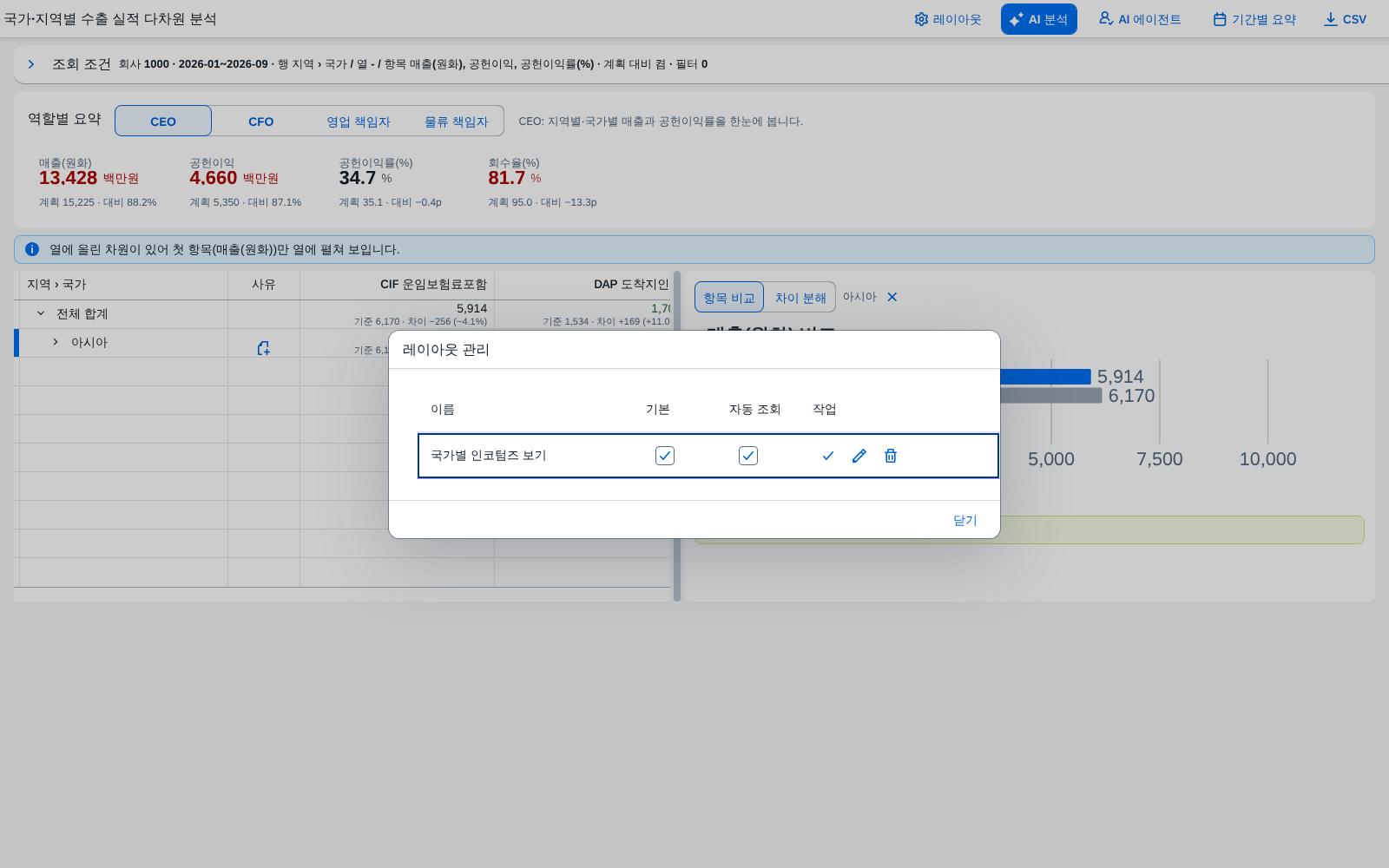1389x868 pixels.
Task: Switch to 영업 책임자 tab
Action: (x=359, y=121)
